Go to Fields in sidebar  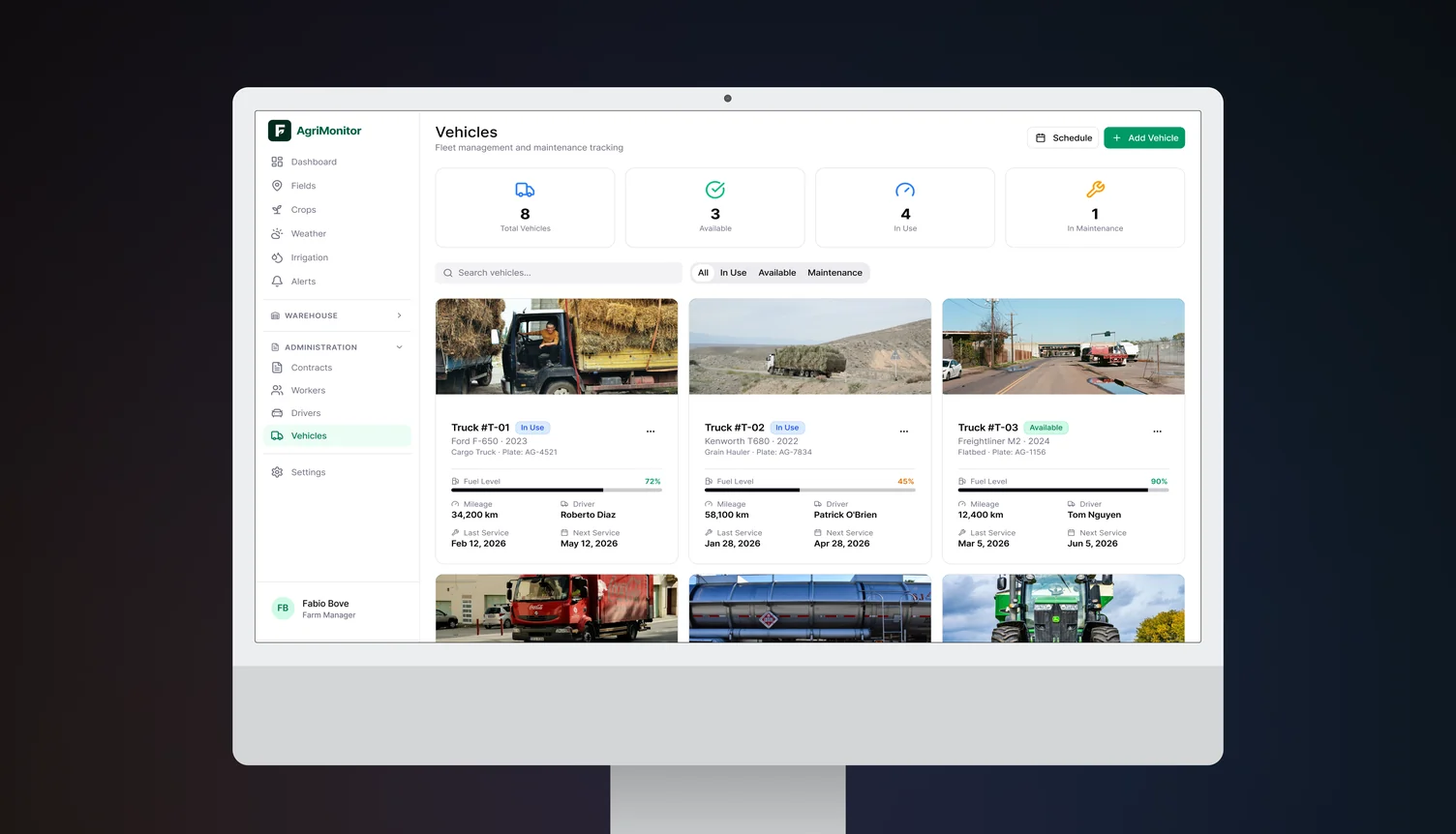[x=337, y=186]
